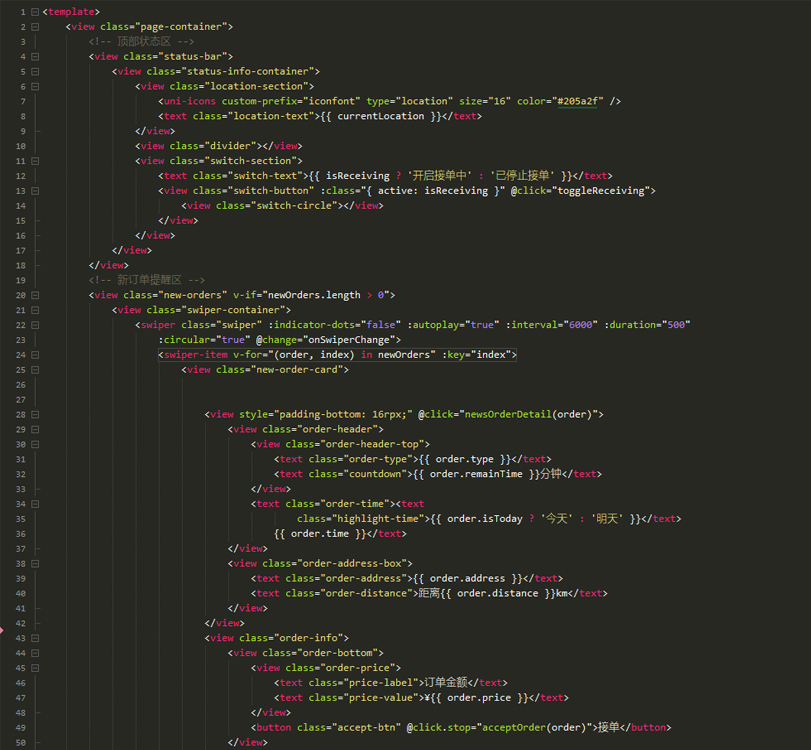The height and width of the screenshot is (750, 811).
Task: Collapse the switch-button fold on line 13
Action: tap(35, 191)
